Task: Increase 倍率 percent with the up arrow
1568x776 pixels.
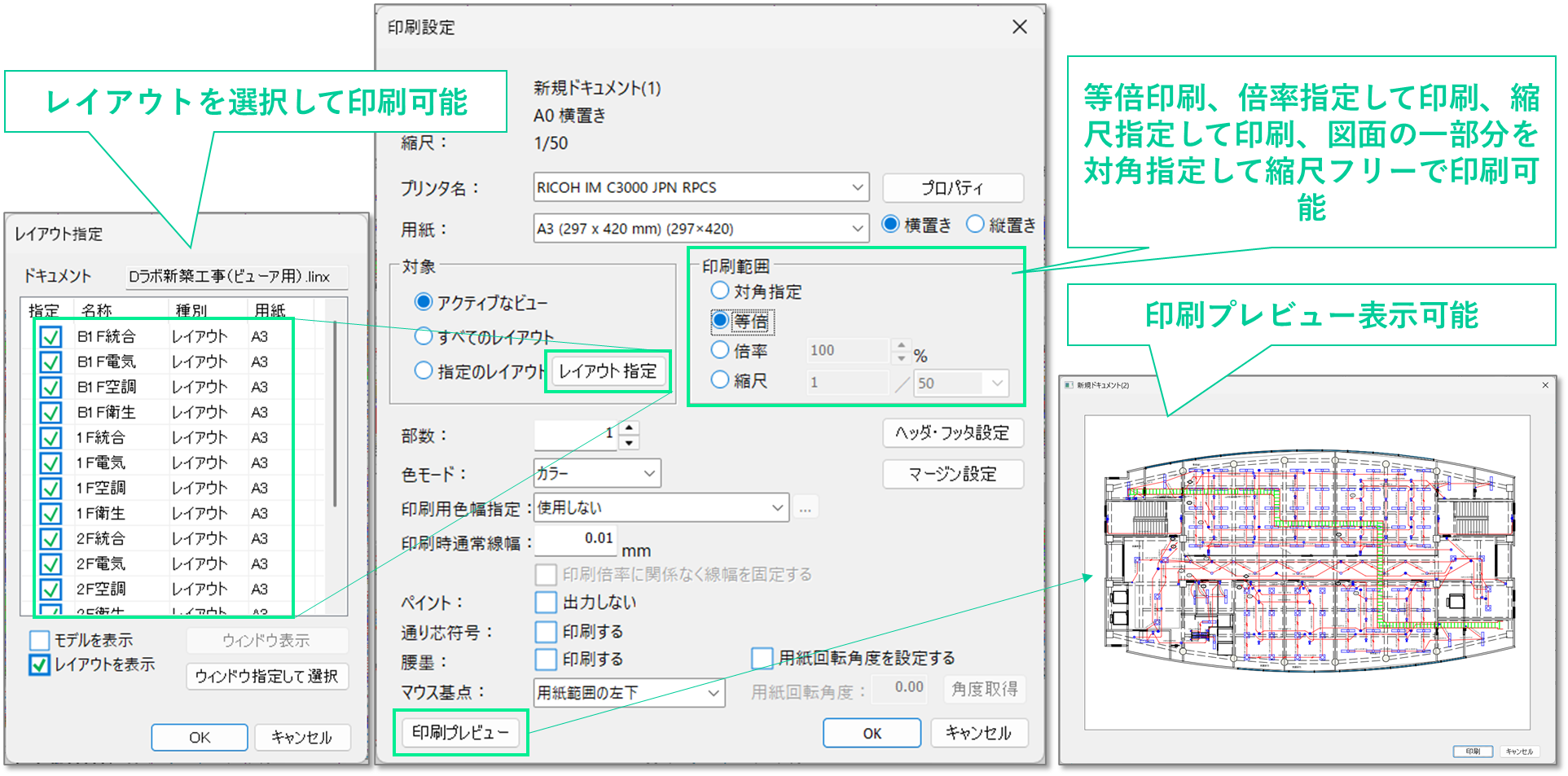Action: coord(901,345)
